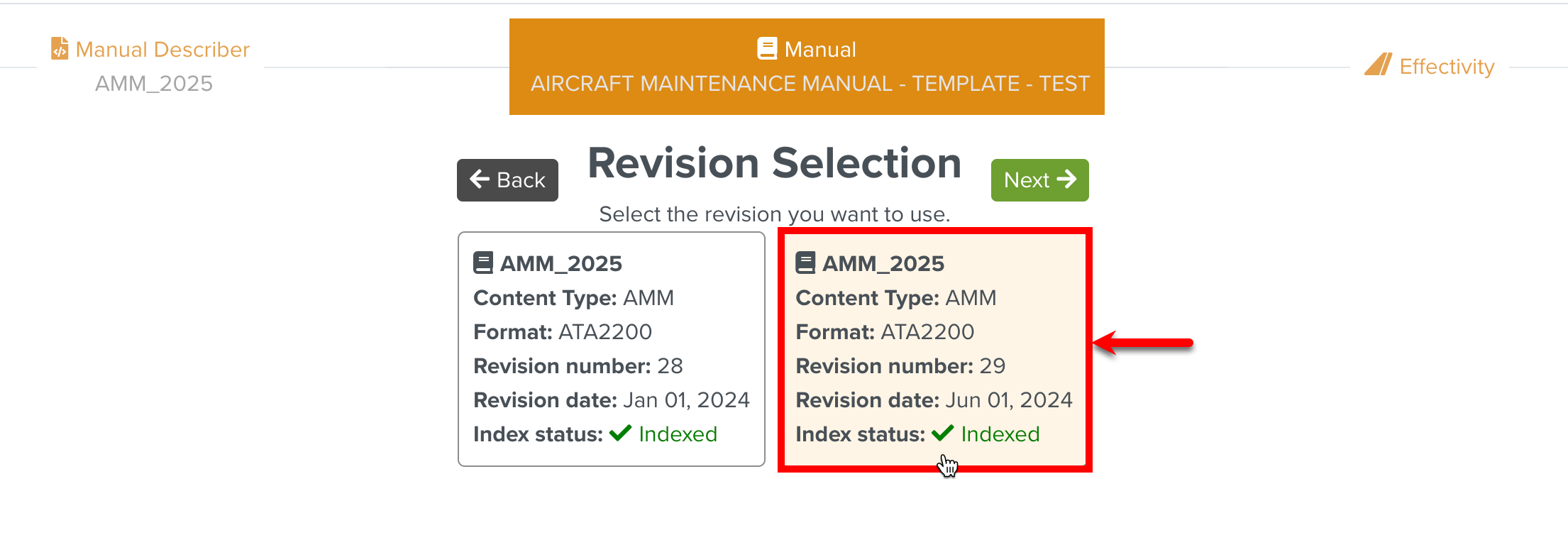The height and width of the screenshot is (535, 1568).
Task: Click AMM_2025 text under Manual Describer
Action: click(x=154, y=84)
